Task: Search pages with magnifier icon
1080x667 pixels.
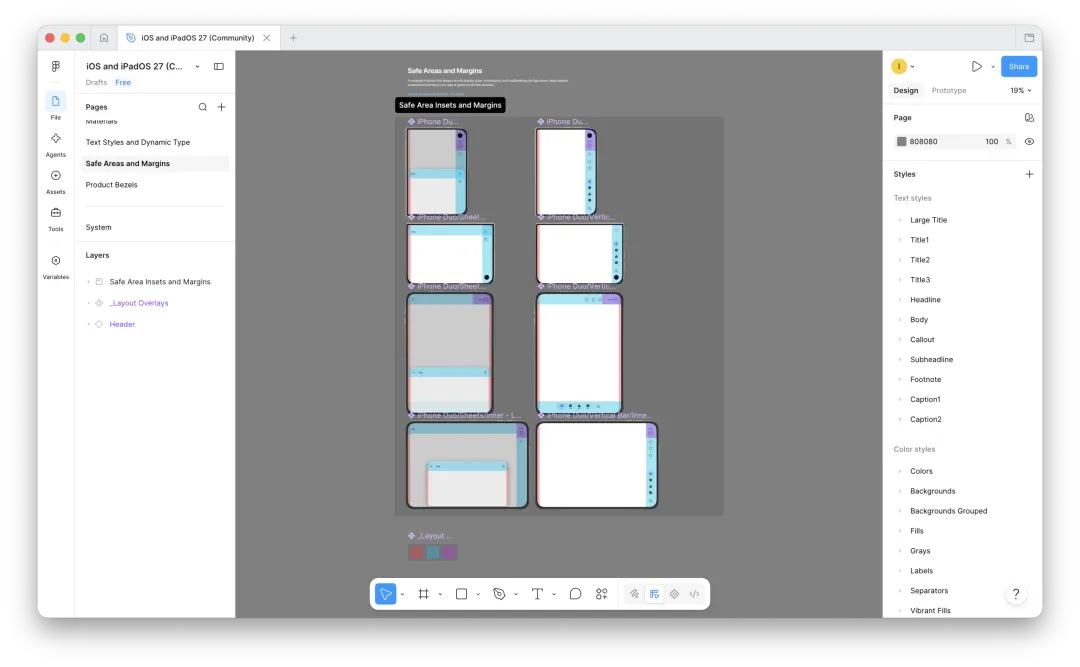Action: (202, 107)
